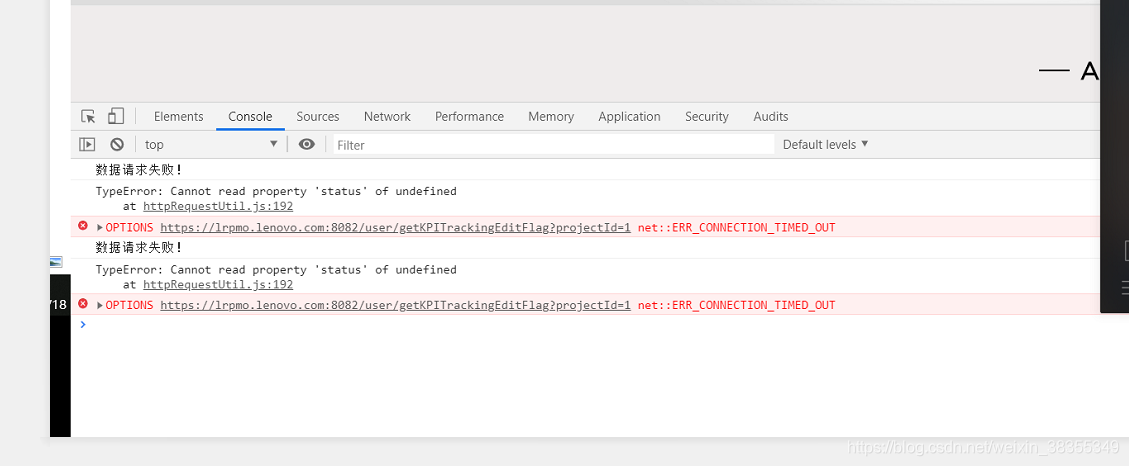
Task: Open the top context dropdown
Action: pyautogui.click(x=211, y=144)
